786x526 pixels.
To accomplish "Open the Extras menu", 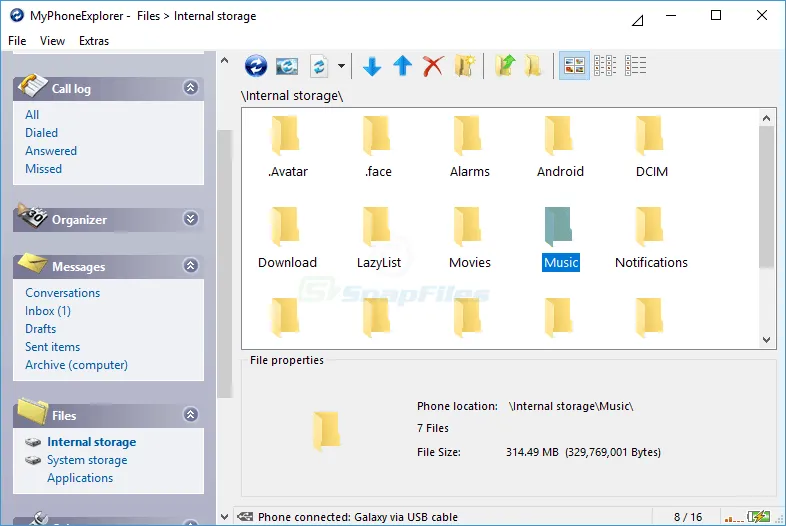I will 94,41.
